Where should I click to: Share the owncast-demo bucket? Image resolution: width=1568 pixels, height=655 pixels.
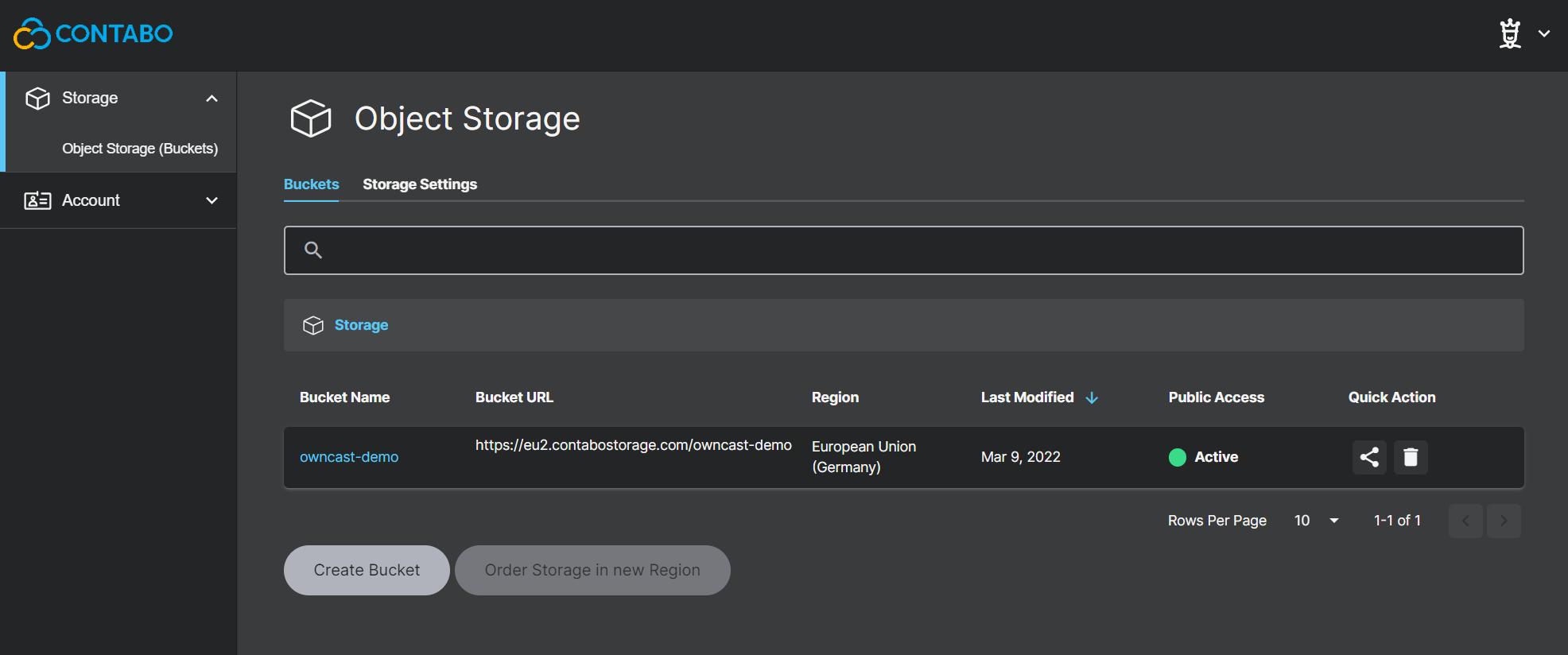point(1369,457)
